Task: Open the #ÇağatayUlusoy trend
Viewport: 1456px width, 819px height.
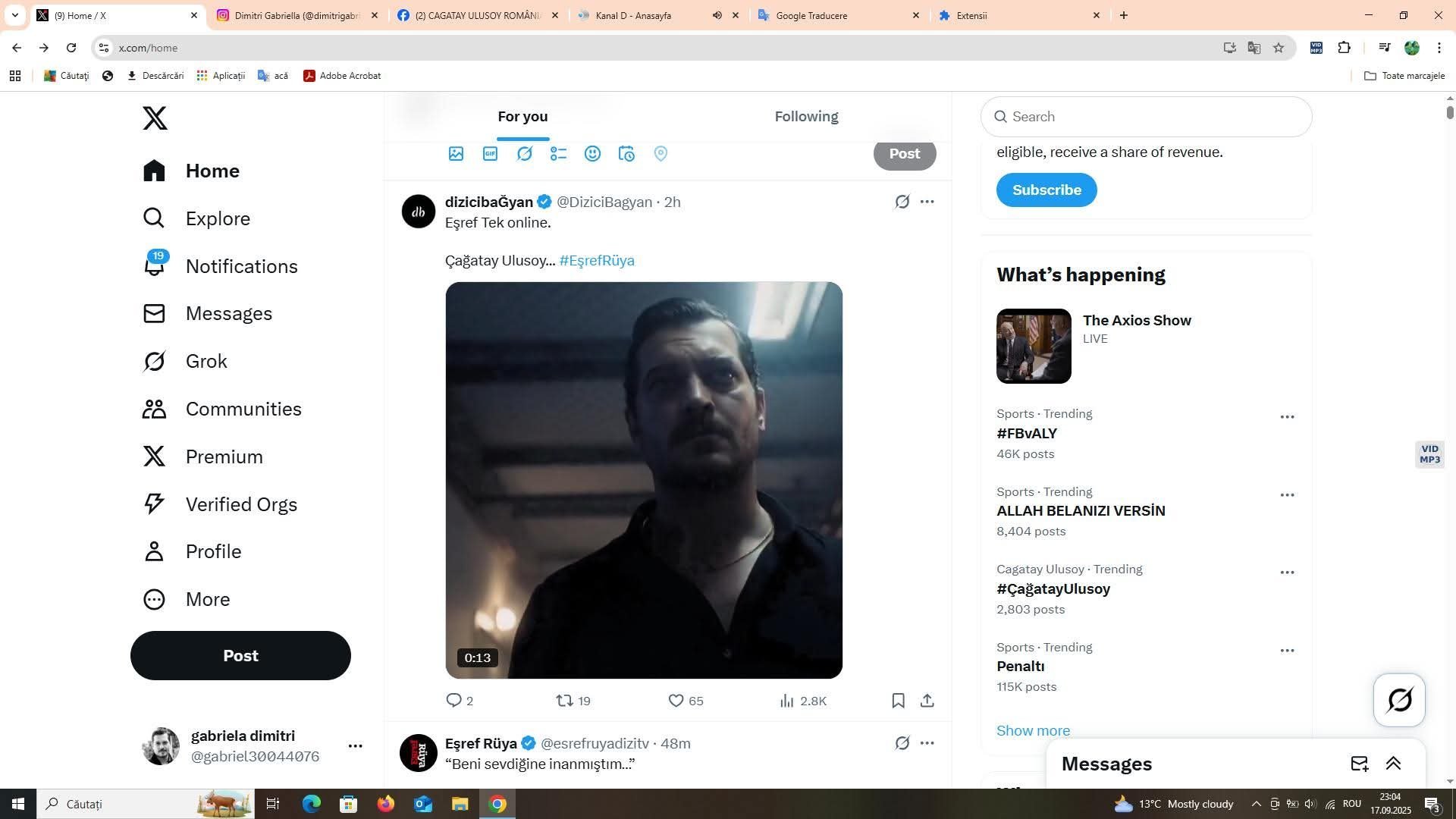Action: [x=1053, y=589]
